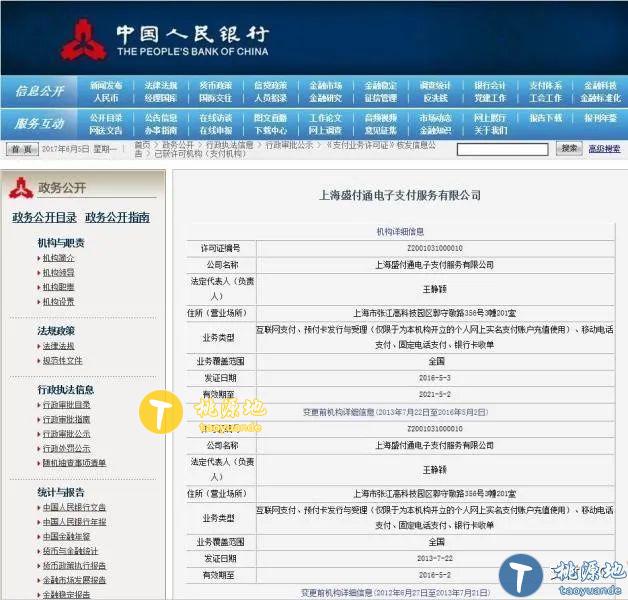Open the 行政处罚公示 sidebar link

click(x=66, y=448)
